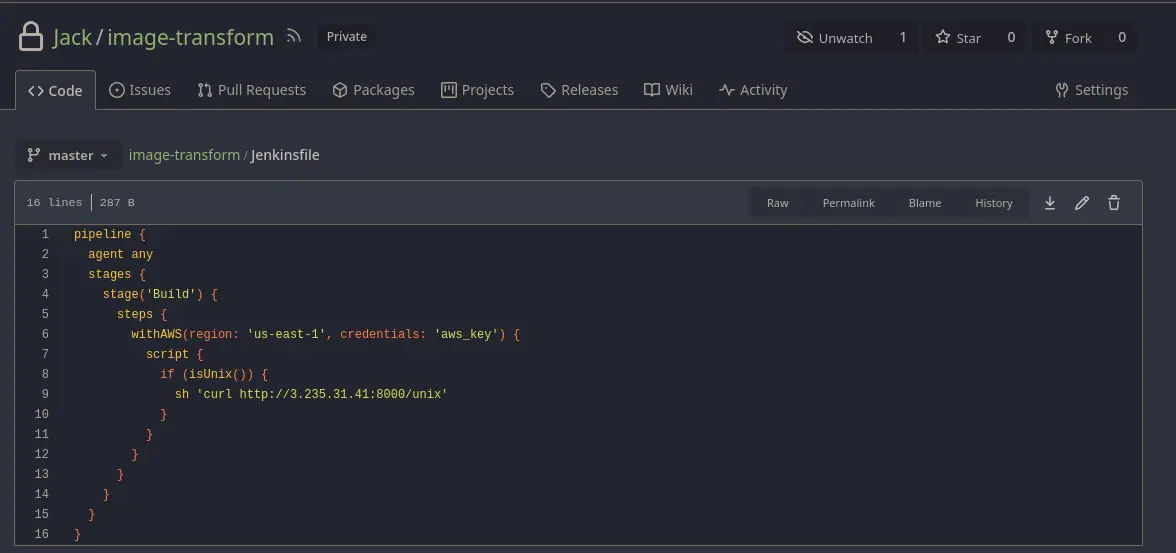Click the 'steps {' code line
The image size is (1176, 553).
tap(142, 314)
